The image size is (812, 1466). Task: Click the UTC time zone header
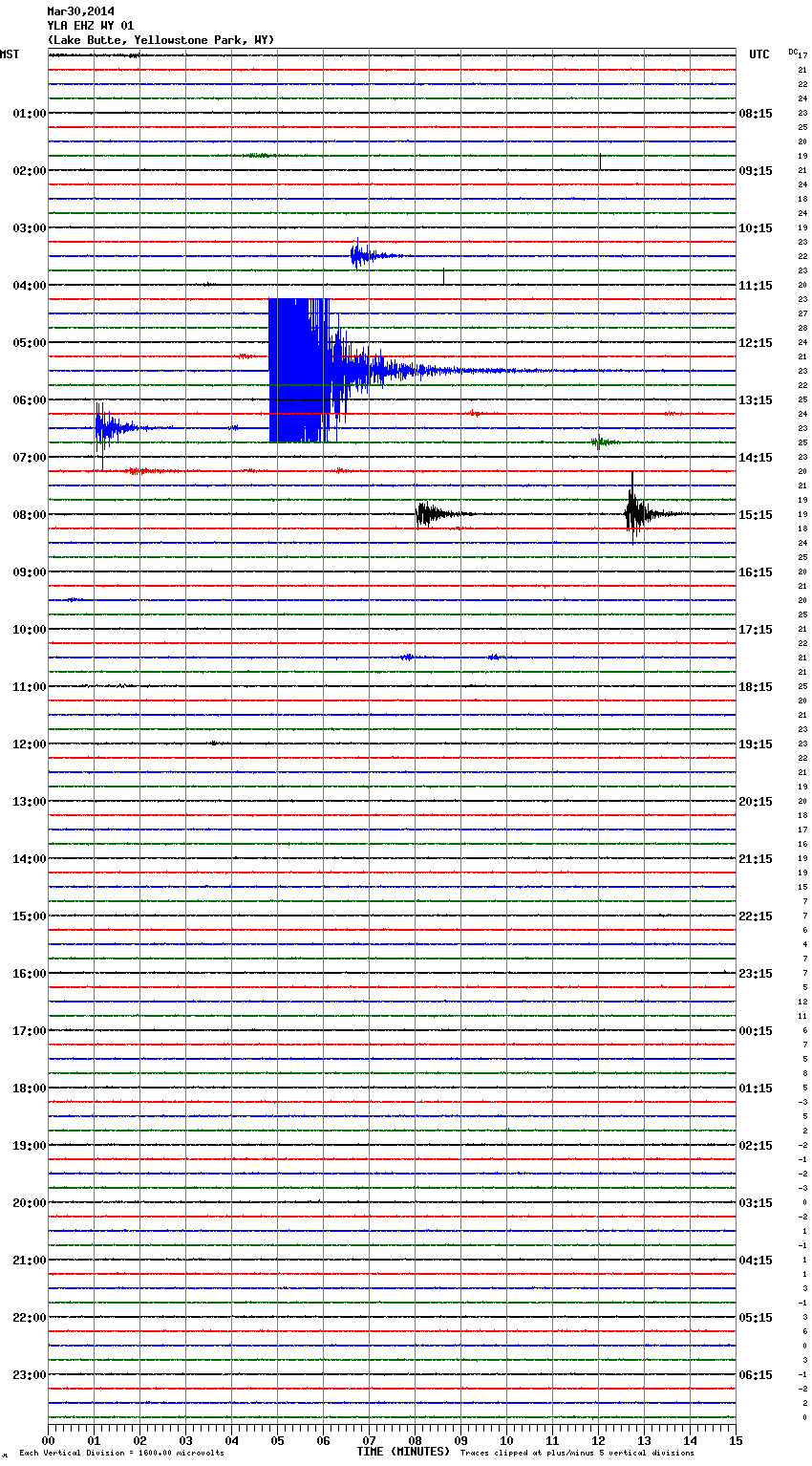tap(759, 54)
